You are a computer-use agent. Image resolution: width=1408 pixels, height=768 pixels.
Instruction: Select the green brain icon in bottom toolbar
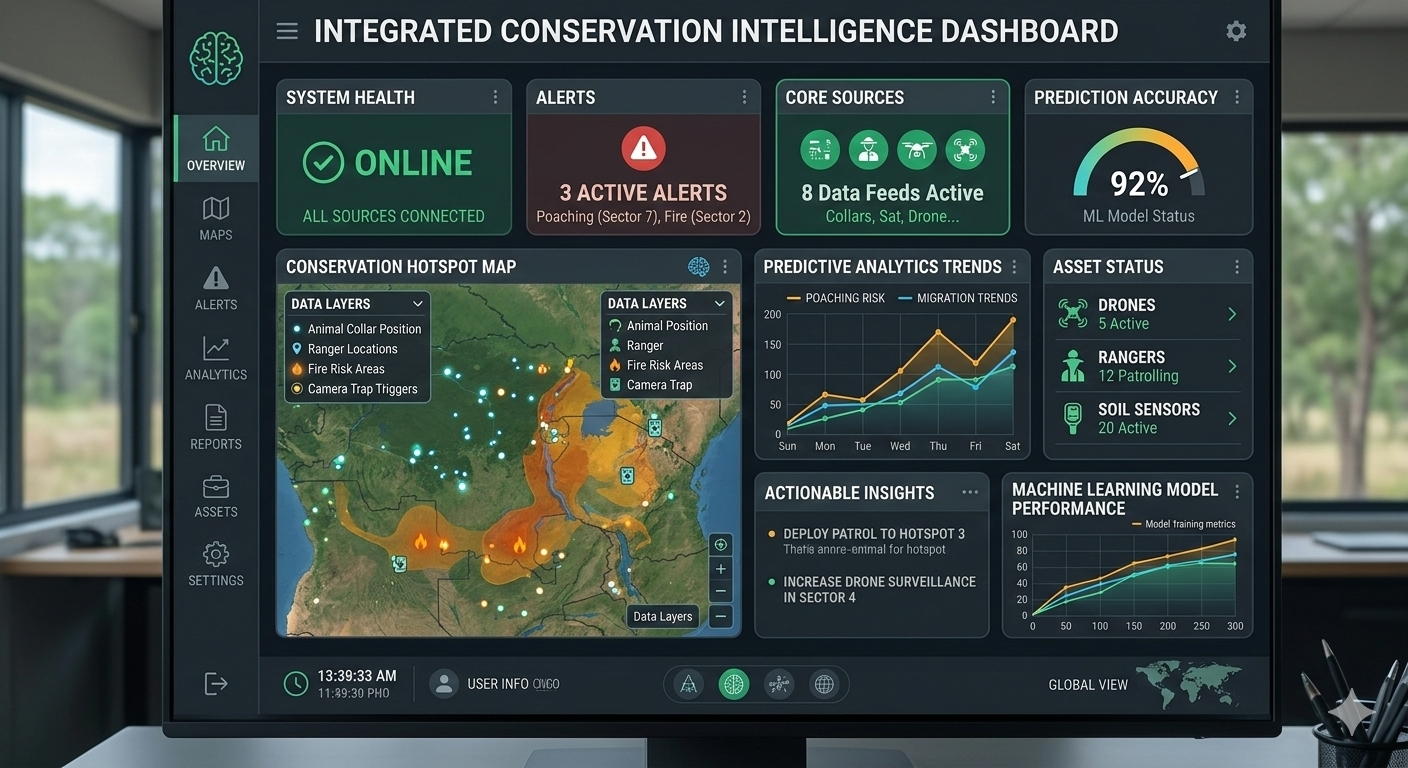click(734, 684)
